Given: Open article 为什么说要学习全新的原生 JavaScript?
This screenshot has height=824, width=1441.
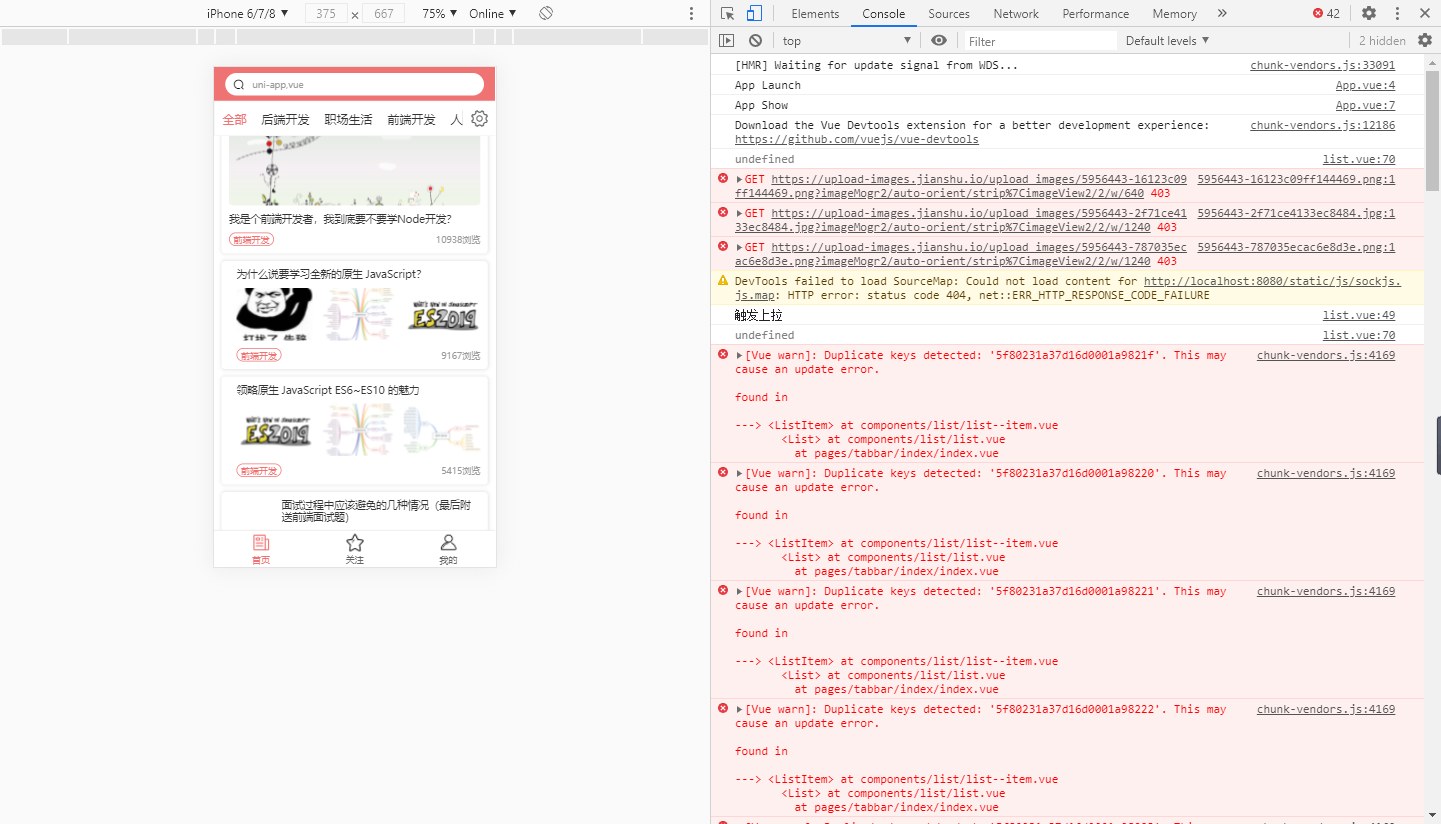Looking at the screenshot, I should click(x=329, y=274).
